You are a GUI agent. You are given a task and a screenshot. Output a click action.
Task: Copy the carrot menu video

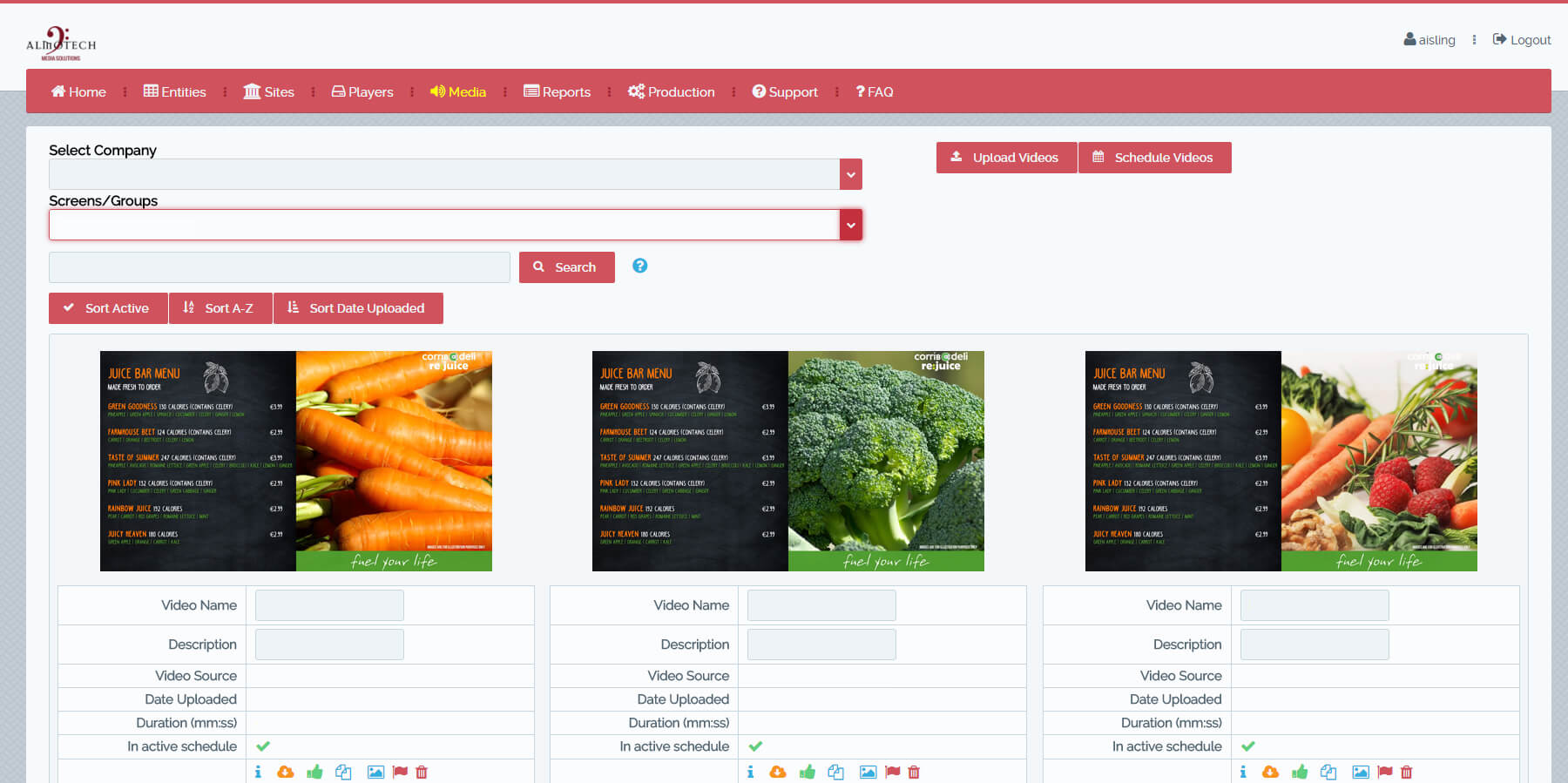pos(343,772)
